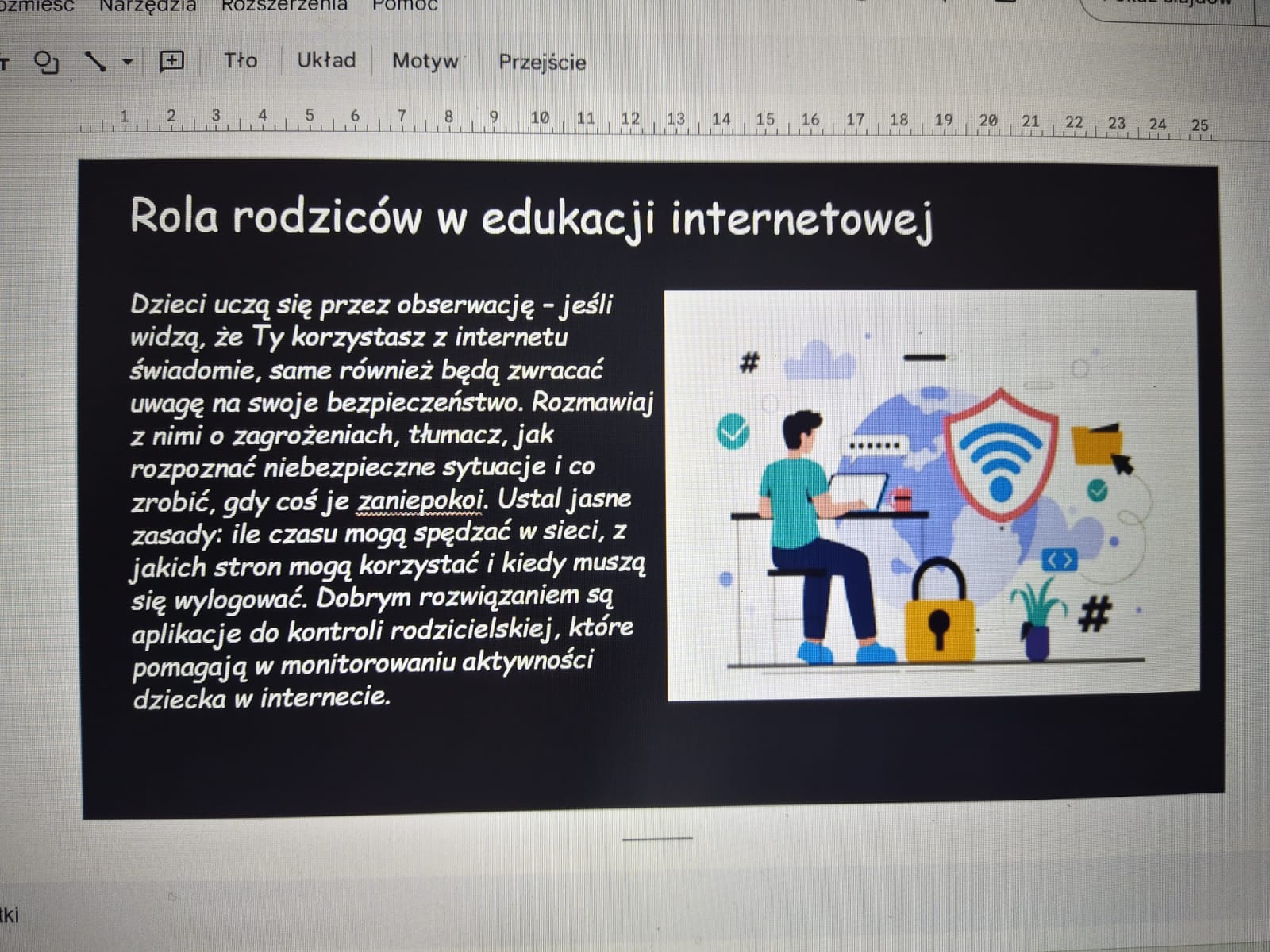This screenshot has height=952, width=1270.
Task: Expand the line type dropdown arrow
Action: 127,62
